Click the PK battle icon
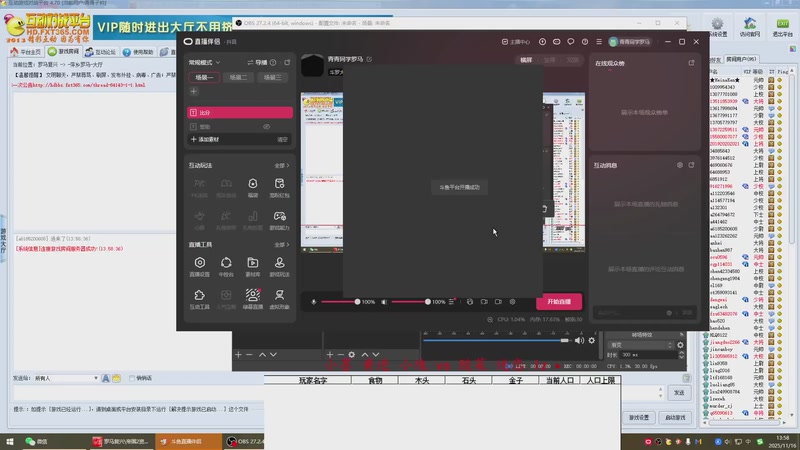This screenshot has height=450, width=800. click(x=199, y=184)
